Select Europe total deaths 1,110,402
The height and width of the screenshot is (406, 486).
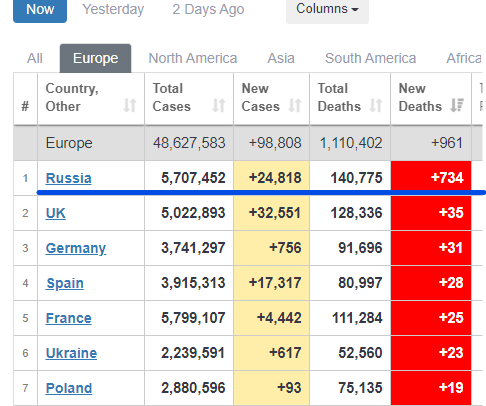tap(351, 143)
